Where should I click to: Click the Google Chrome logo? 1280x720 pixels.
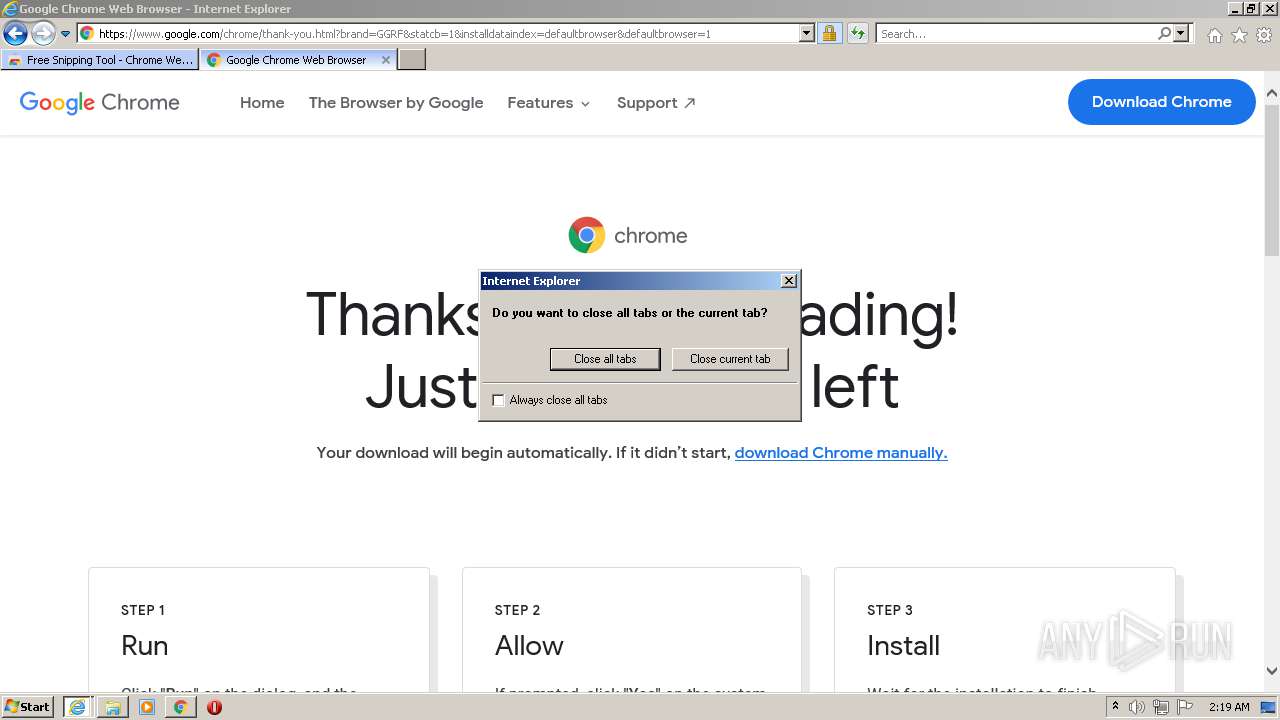99,102
